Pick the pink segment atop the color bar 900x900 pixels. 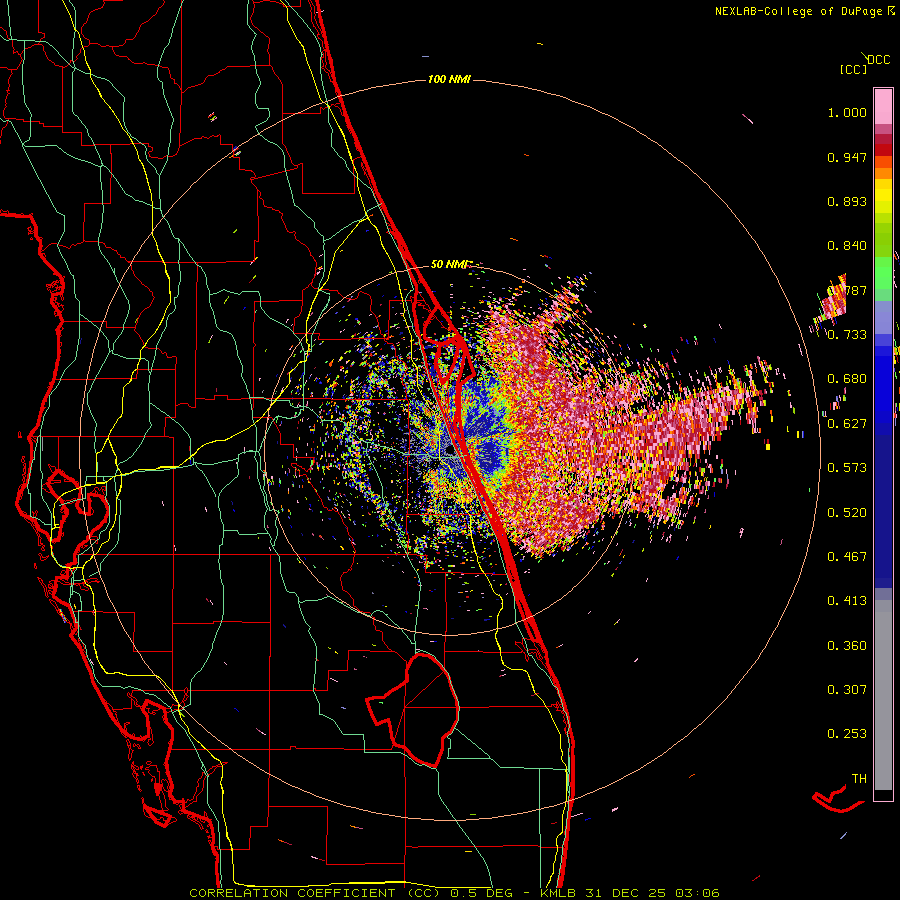pos(883,106)
